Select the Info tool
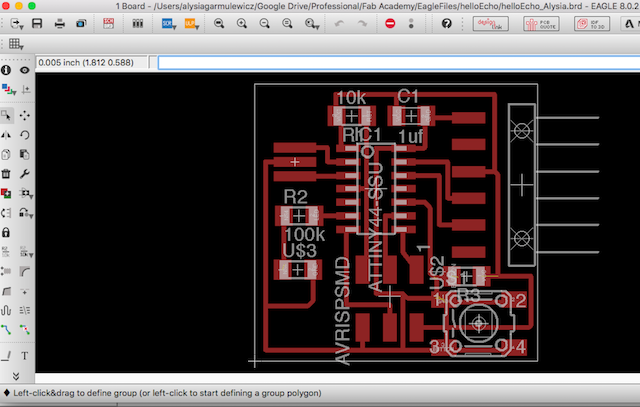This screenshot has width=640, height=407. (x=6, y=70)
